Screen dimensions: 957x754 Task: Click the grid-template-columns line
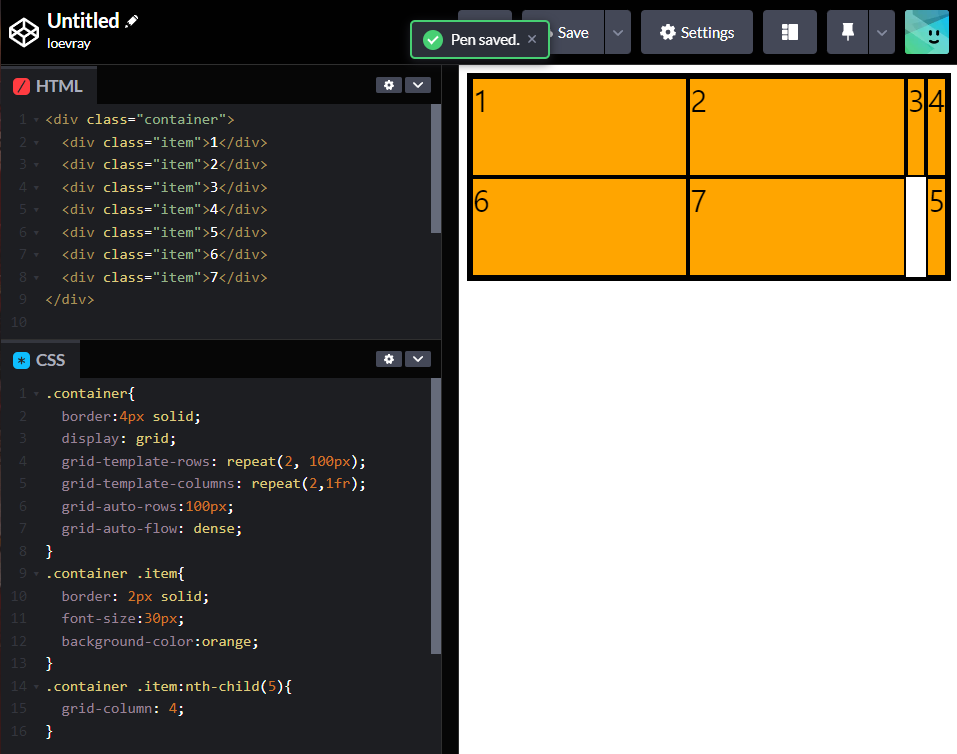point(214,484)
